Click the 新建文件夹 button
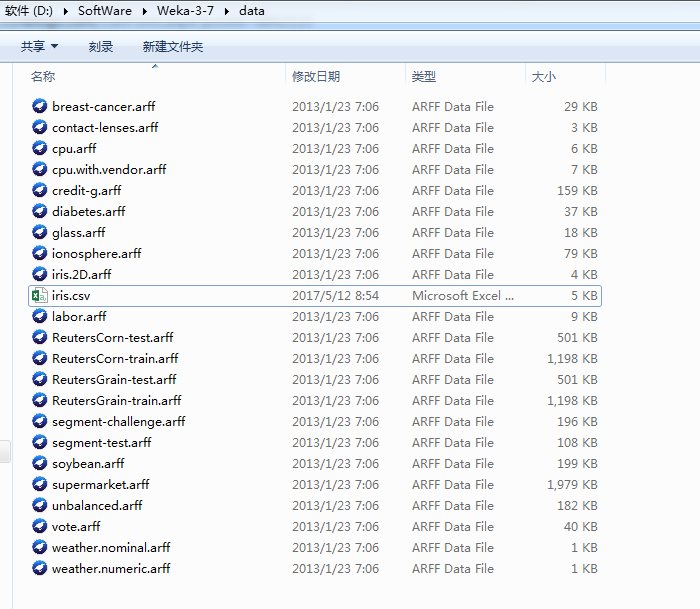Viewport: 700px width, 609px height. pyautogui.click(x=173, y=46)
